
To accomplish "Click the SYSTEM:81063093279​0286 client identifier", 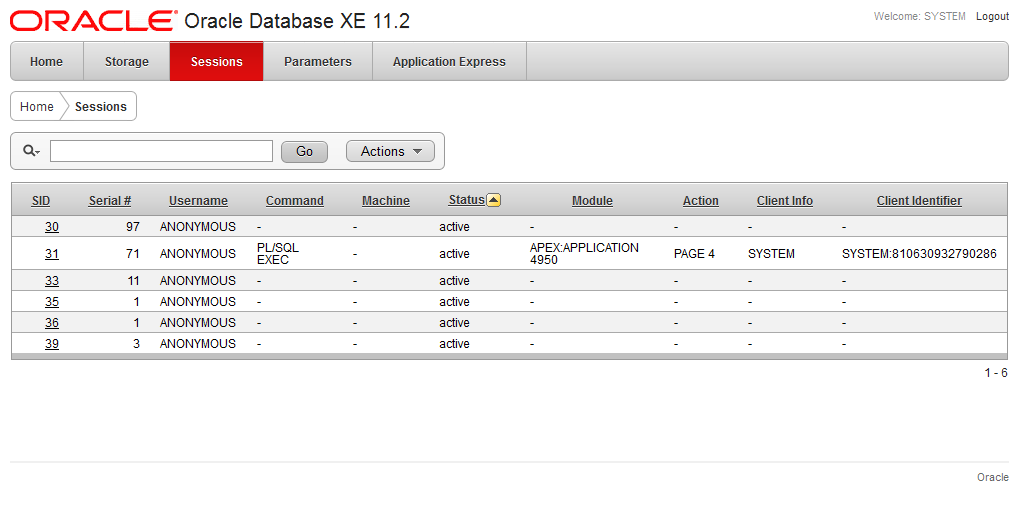I will tap(919, 253).
